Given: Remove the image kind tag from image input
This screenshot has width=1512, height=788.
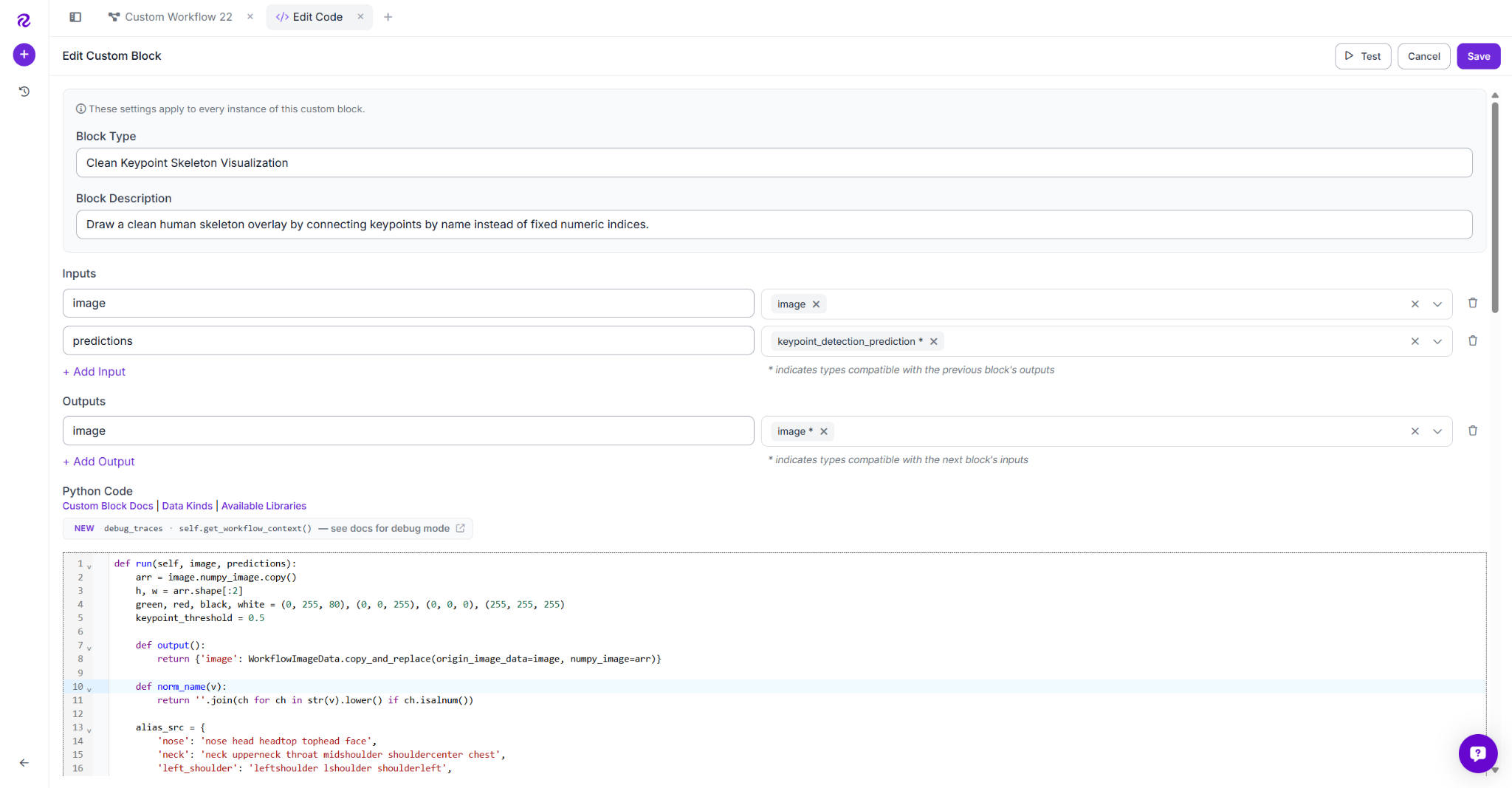Looking at the screenshot, I should (816, 304).
